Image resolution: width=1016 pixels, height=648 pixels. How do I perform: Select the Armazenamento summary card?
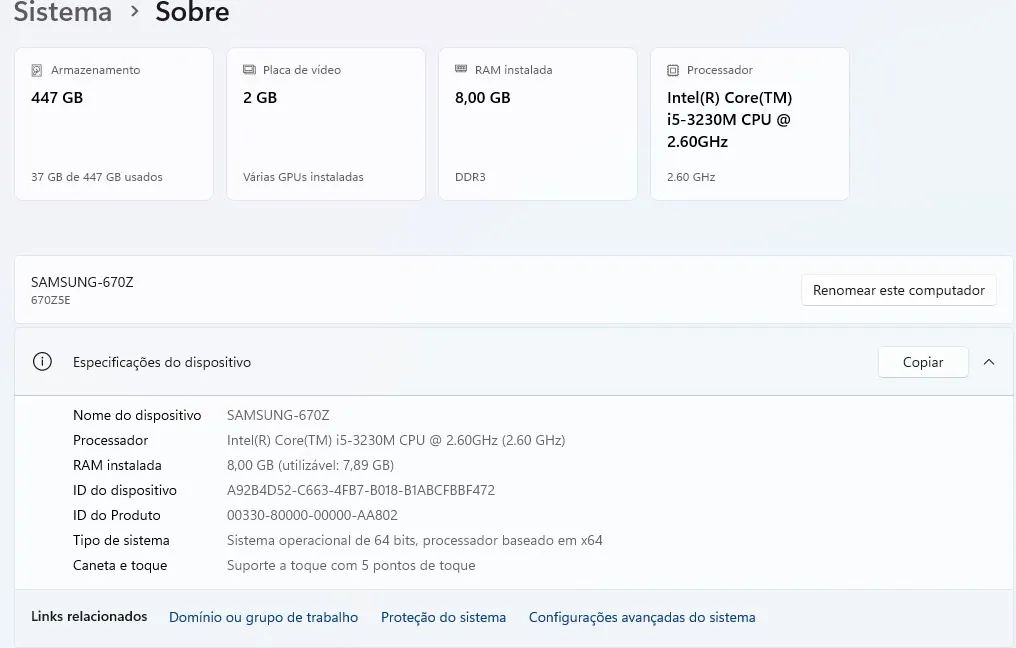point(113,123)
